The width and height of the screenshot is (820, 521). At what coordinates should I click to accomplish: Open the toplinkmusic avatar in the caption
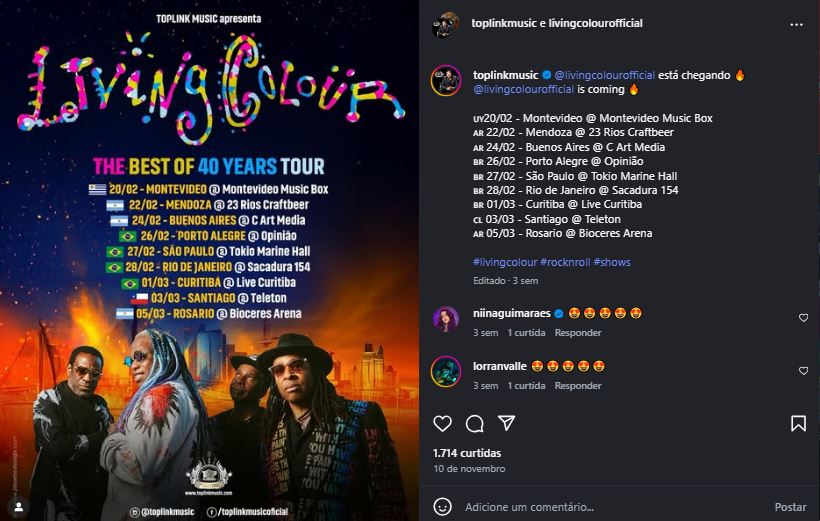click(x=446, y=81)
